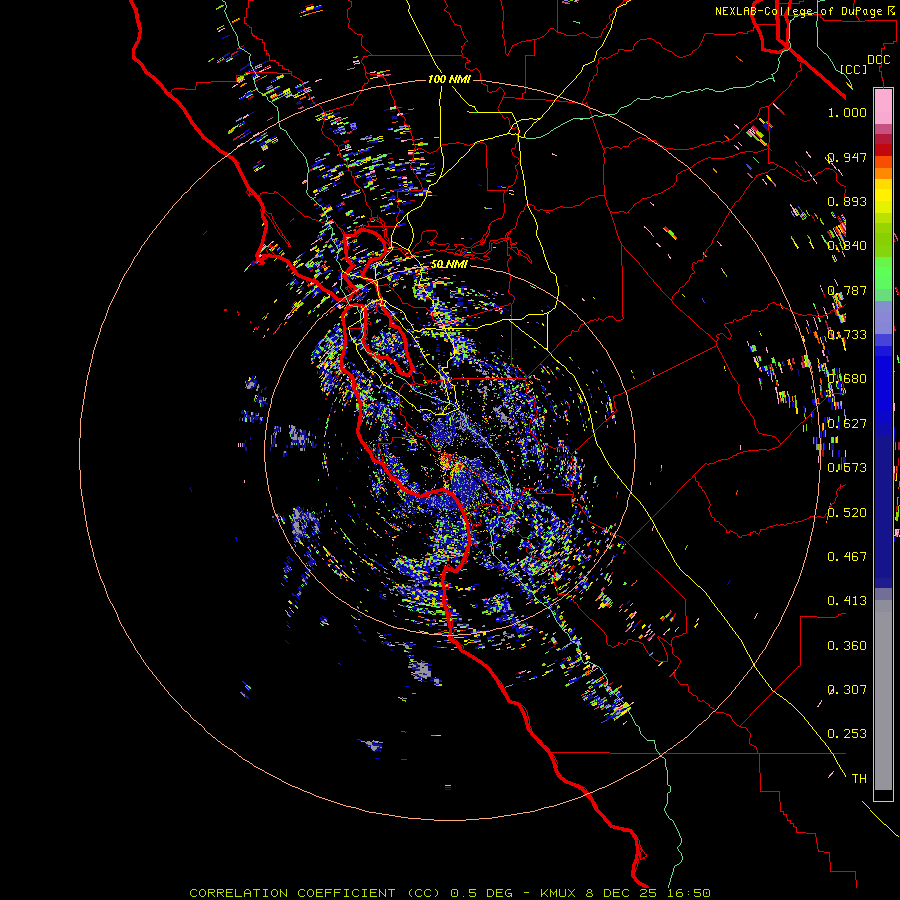Select the 0.467 scale value
The height and width of the screenshot is (900, 900).
pos(847,557)
